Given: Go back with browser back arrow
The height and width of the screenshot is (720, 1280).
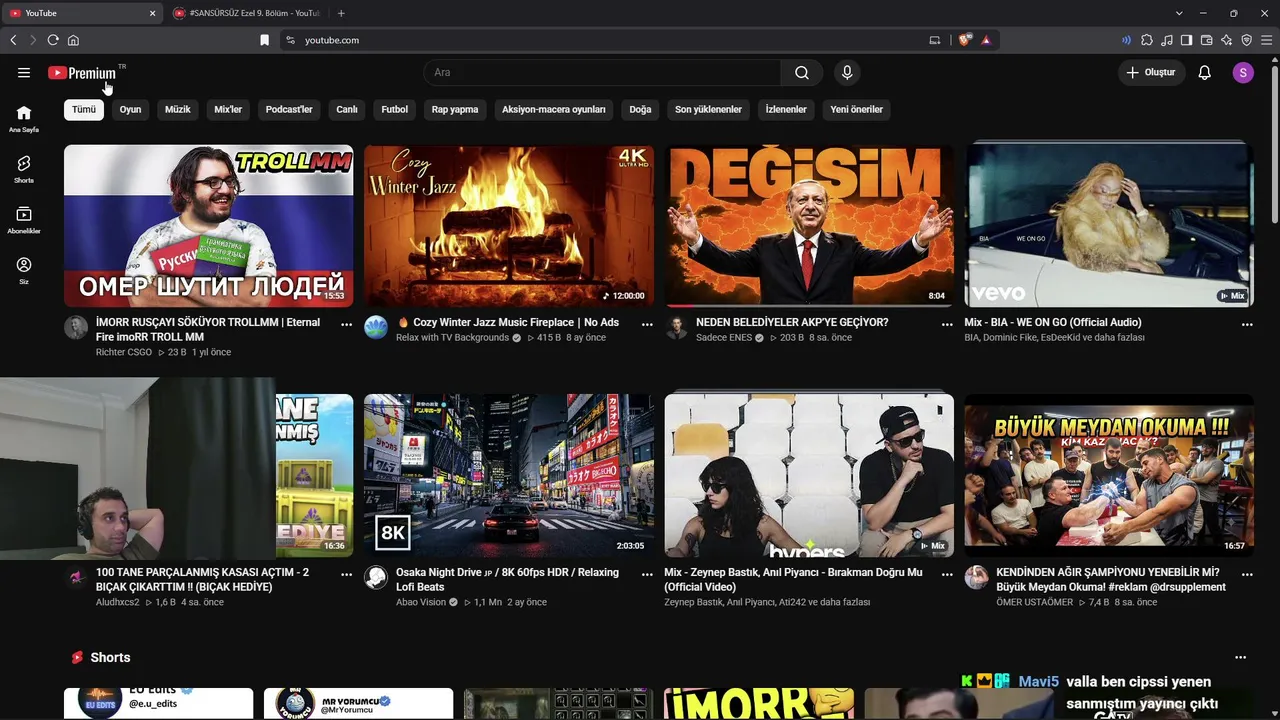Looking at the screenshot, I should click(13, 40).
